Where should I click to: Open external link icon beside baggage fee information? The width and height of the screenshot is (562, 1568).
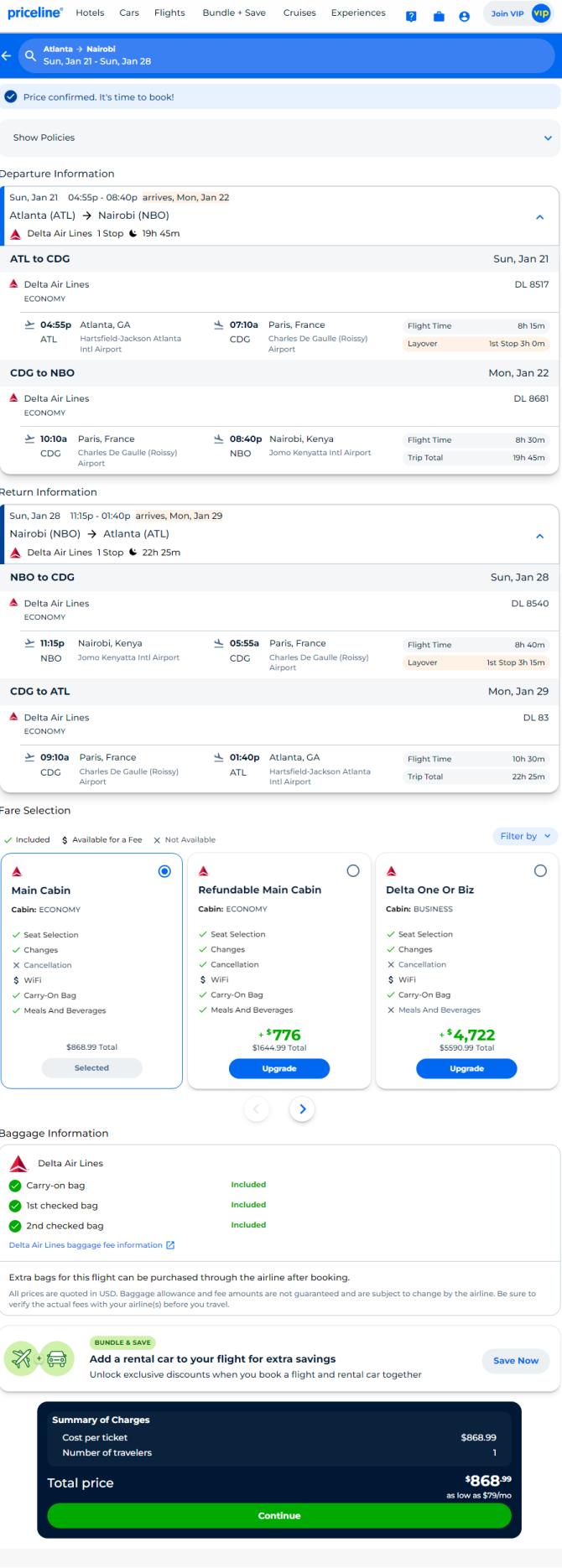point(170,1245)
